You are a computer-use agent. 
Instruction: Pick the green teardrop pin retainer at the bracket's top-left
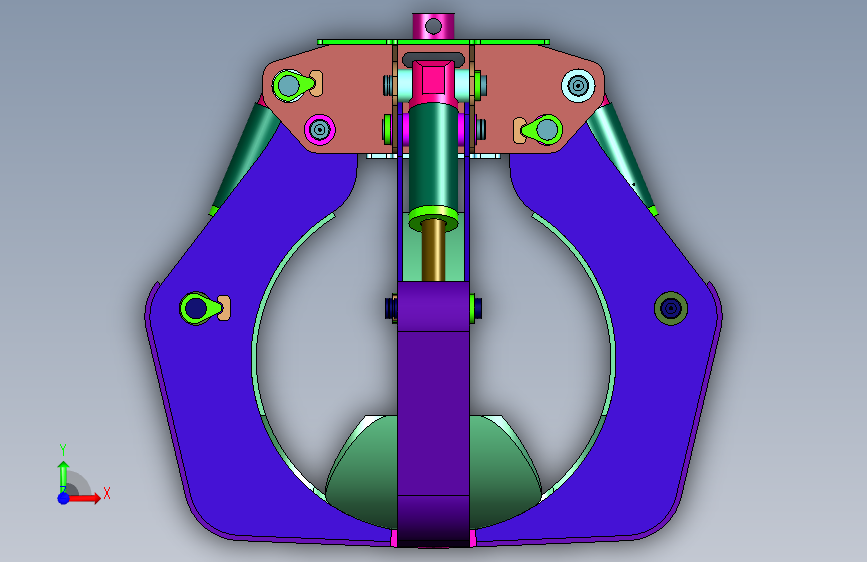point(293,86)
